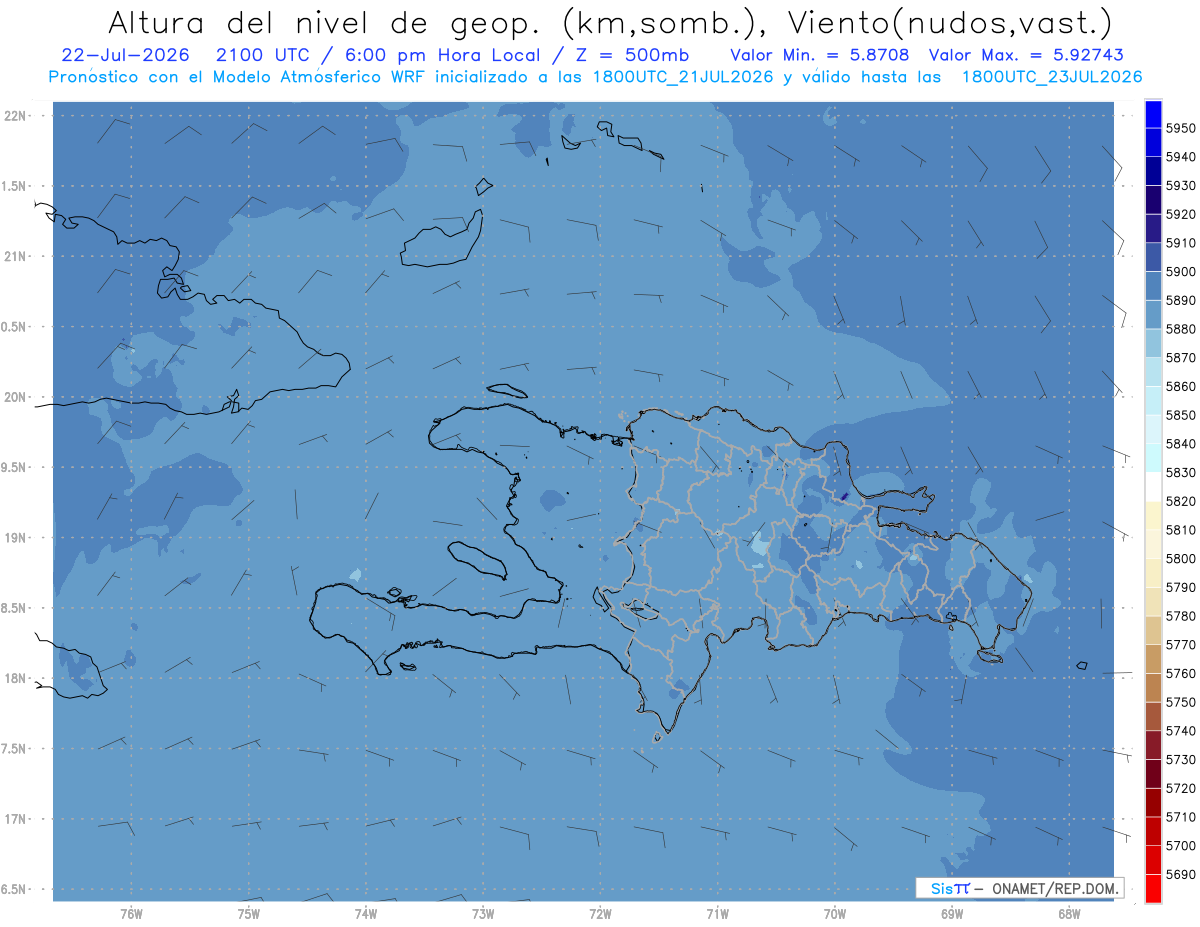Image resolution: width=1200 pixels, height=927 pixels.
Task: Click the '70W' longitude axis label
Action: (x=834, y=914)
